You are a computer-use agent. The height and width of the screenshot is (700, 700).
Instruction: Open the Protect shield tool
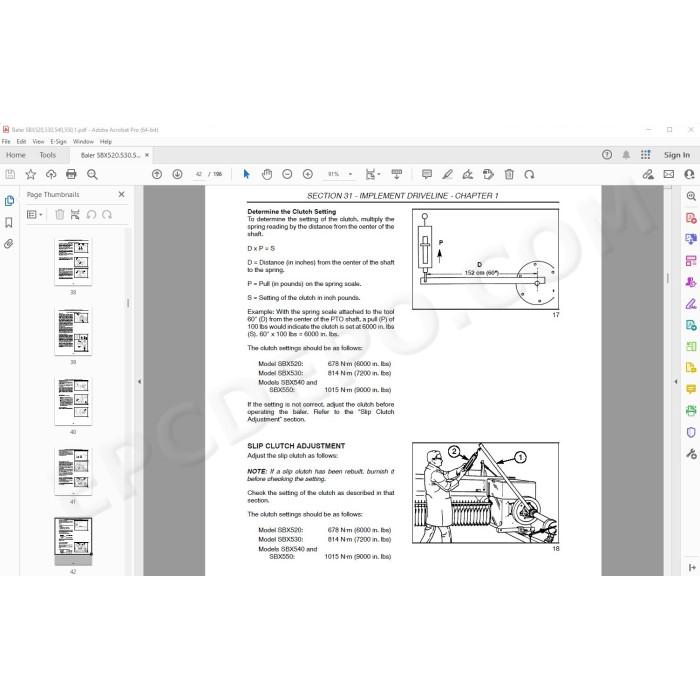(x=691, y=432)
